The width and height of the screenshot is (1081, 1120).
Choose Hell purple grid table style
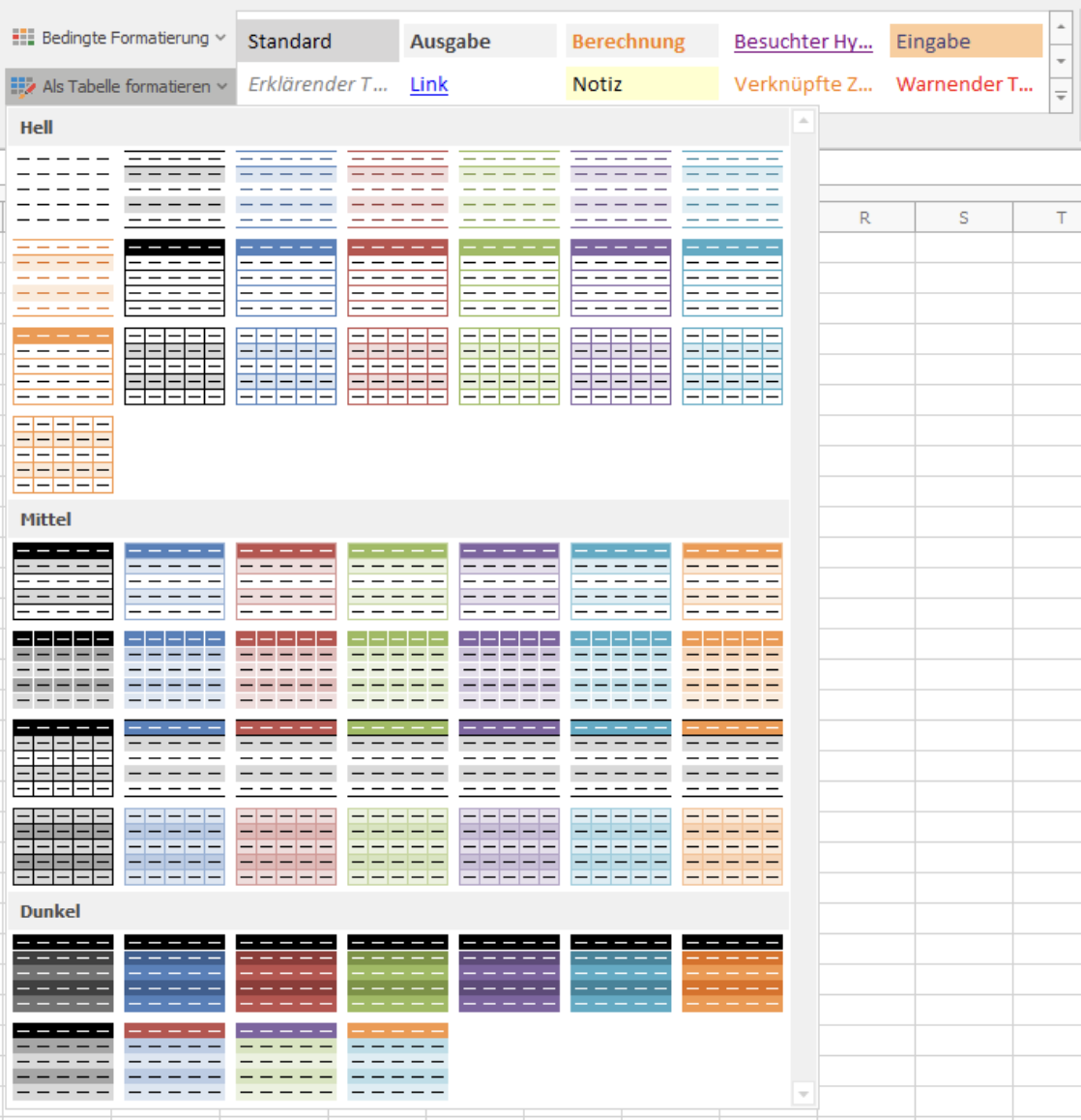621,367
